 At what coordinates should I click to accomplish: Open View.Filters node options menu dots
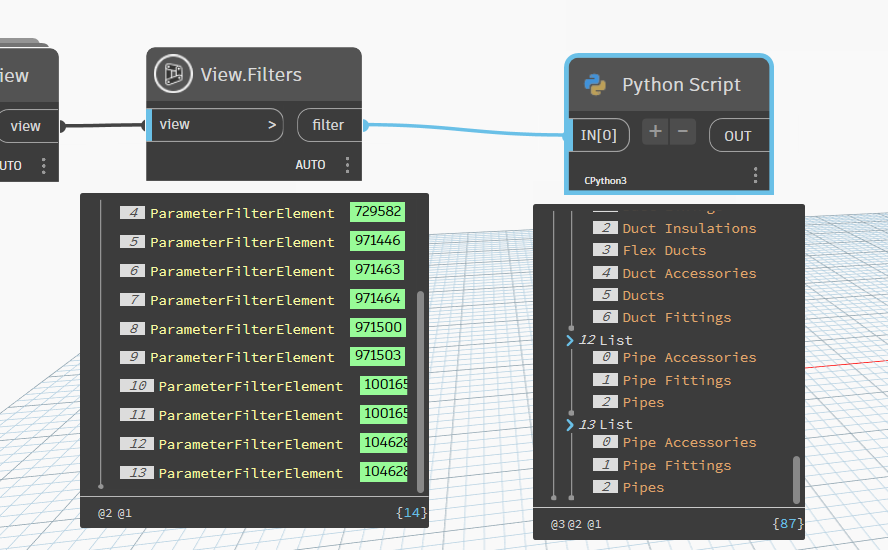347,165
